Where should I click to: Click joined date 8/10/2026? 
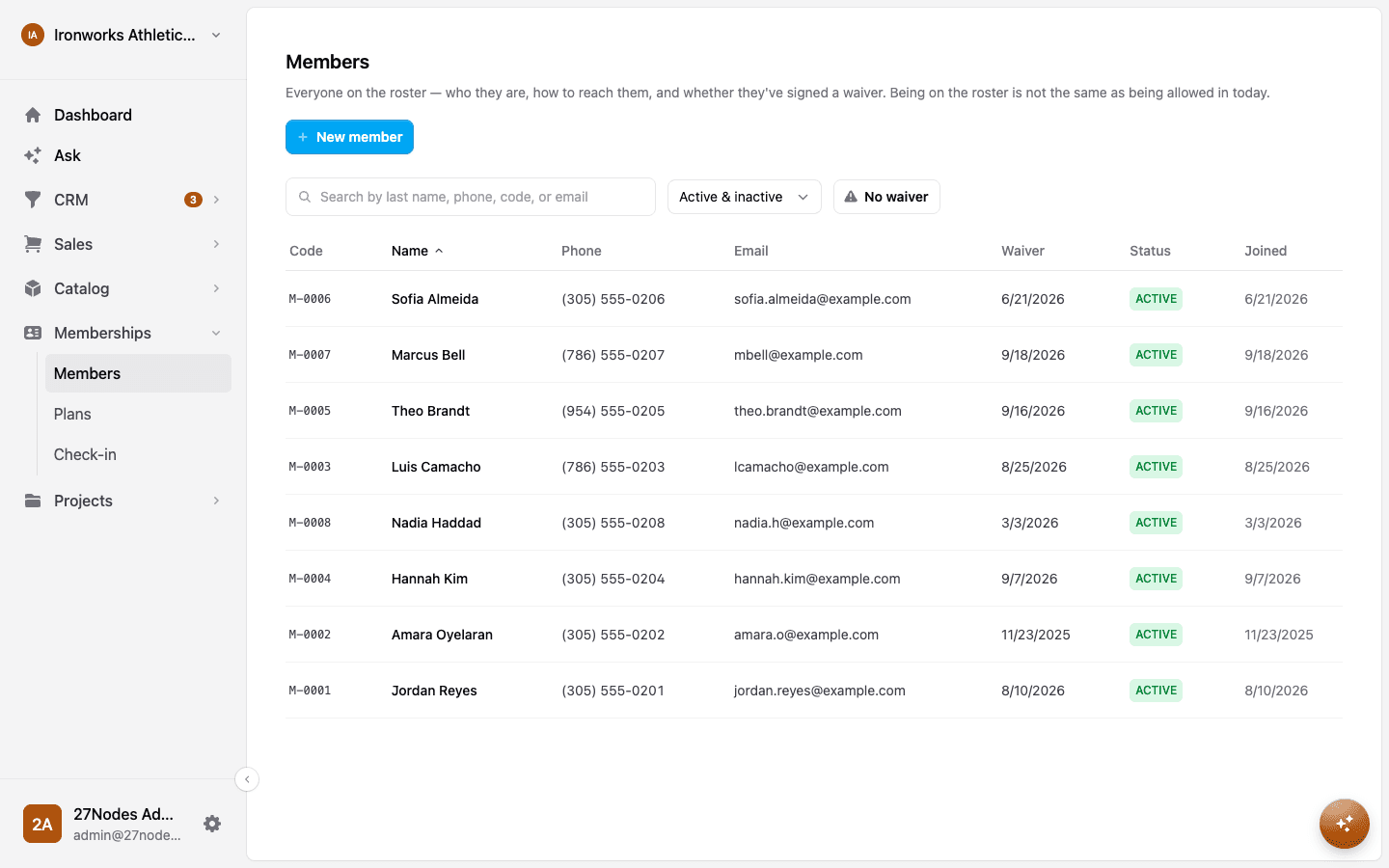[x=1276, y=691]
